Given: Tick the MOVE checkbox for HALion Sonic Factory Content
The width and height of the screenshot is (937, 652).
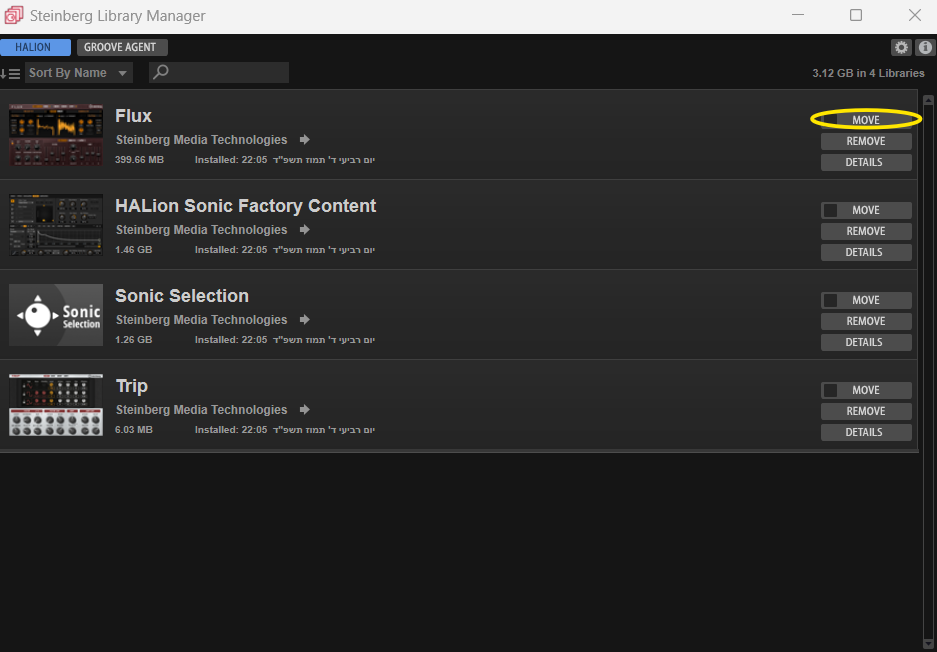Looking at the screenshot, I should [x=830, y=210].
